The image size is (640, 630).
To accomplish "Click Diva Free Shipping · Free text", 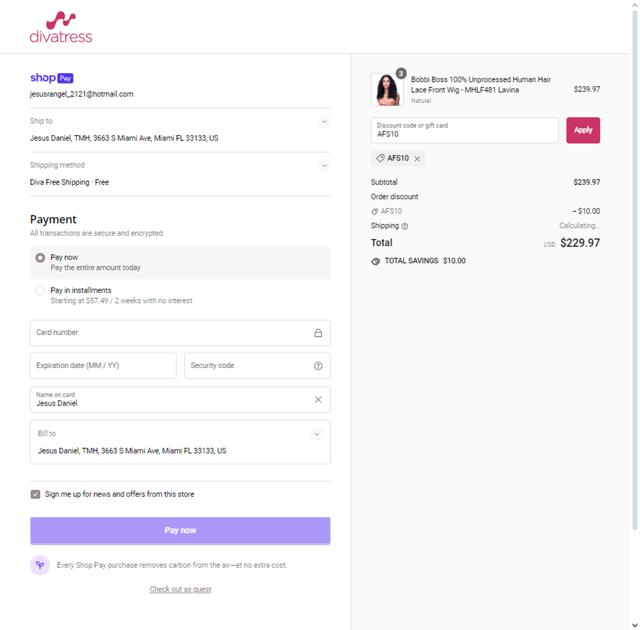I will 69,182.
